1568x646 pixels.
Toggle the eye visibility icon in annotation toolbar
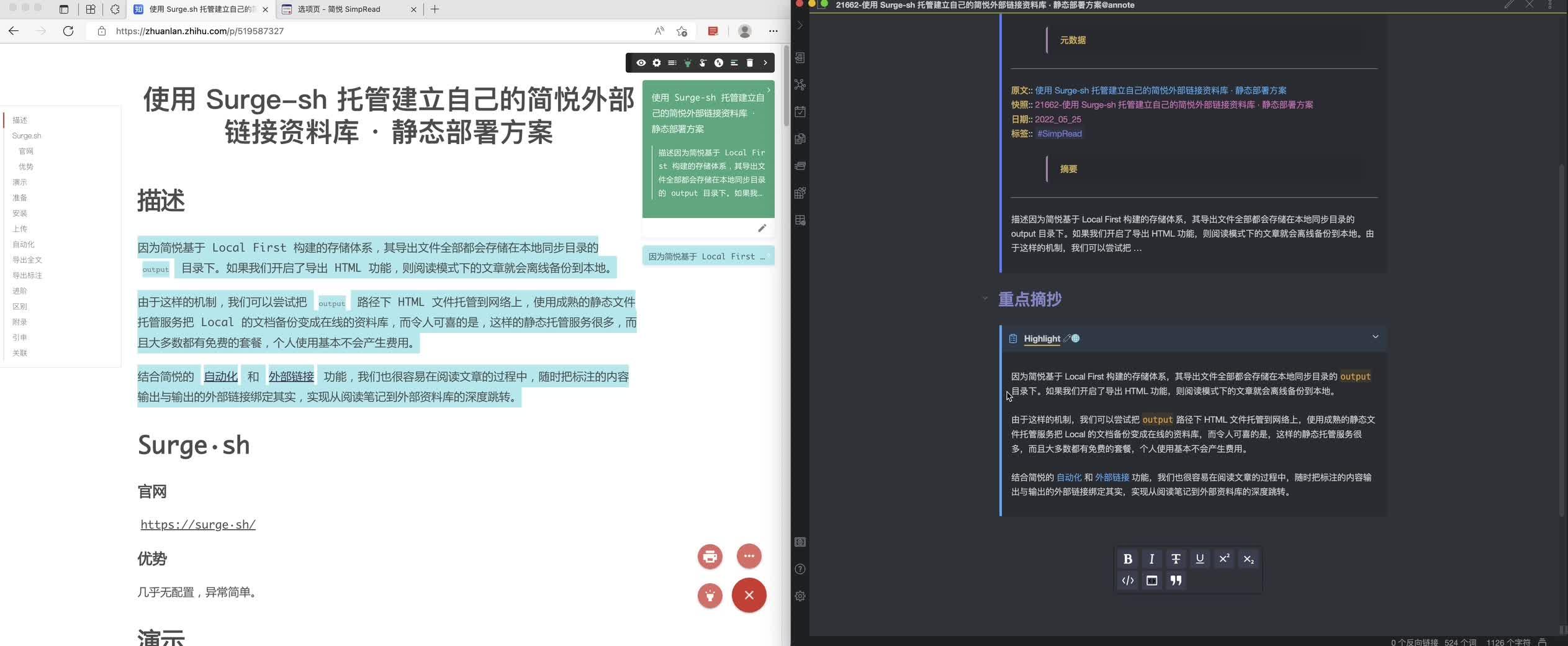tap(641, 63)
